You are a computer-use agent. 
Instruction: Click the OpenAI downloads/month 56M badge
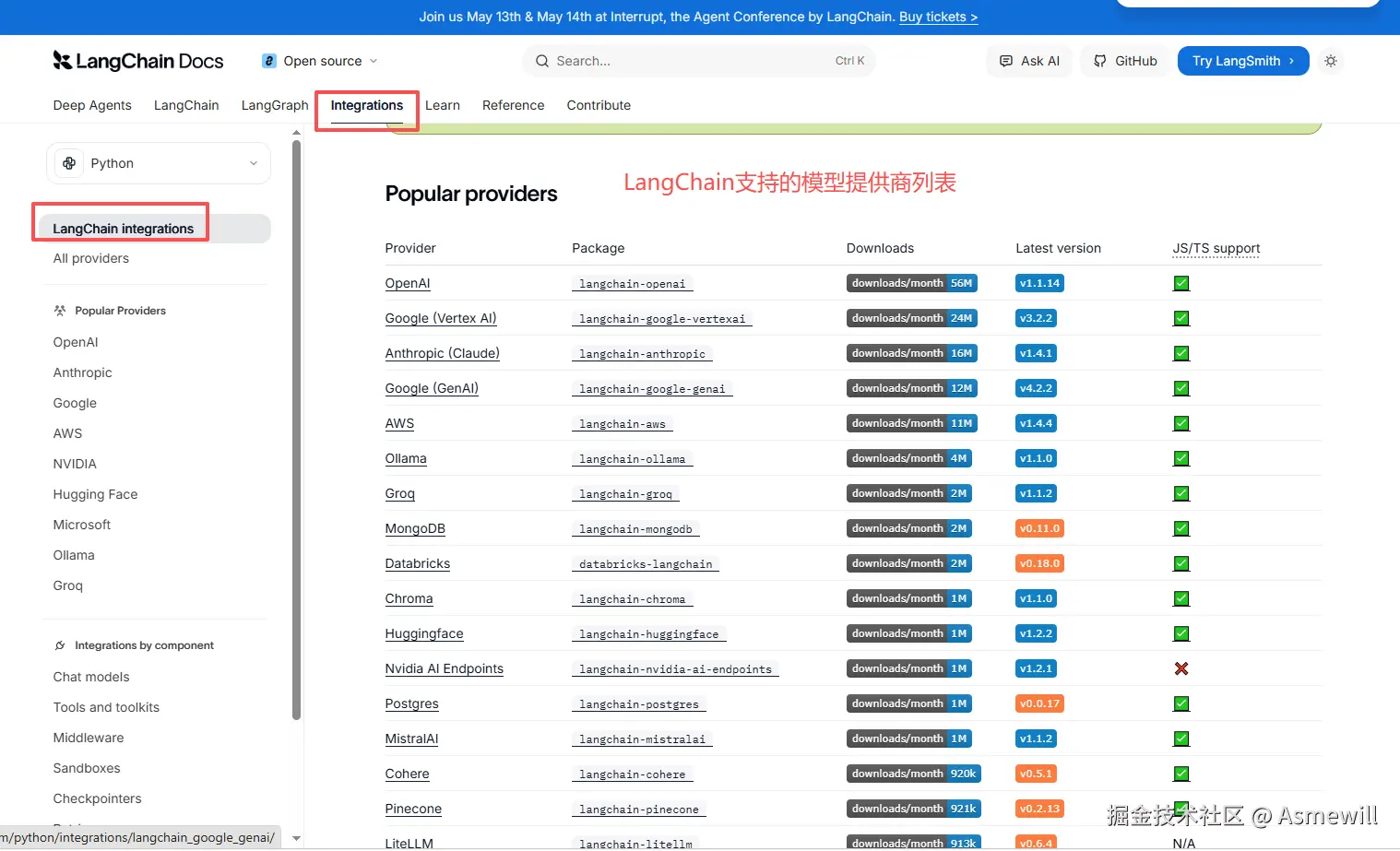pos(911,283)
